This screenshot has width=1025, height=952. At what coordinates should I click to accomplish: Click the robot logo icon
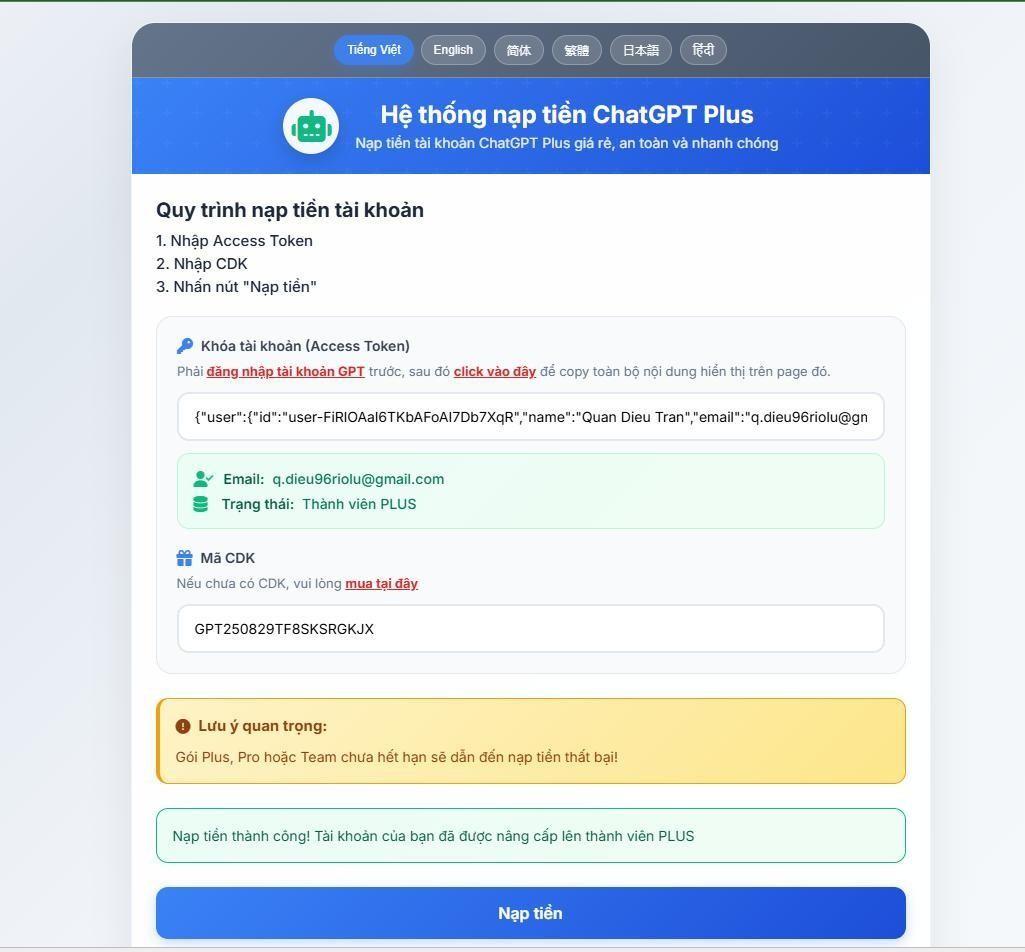click(311, 126)
